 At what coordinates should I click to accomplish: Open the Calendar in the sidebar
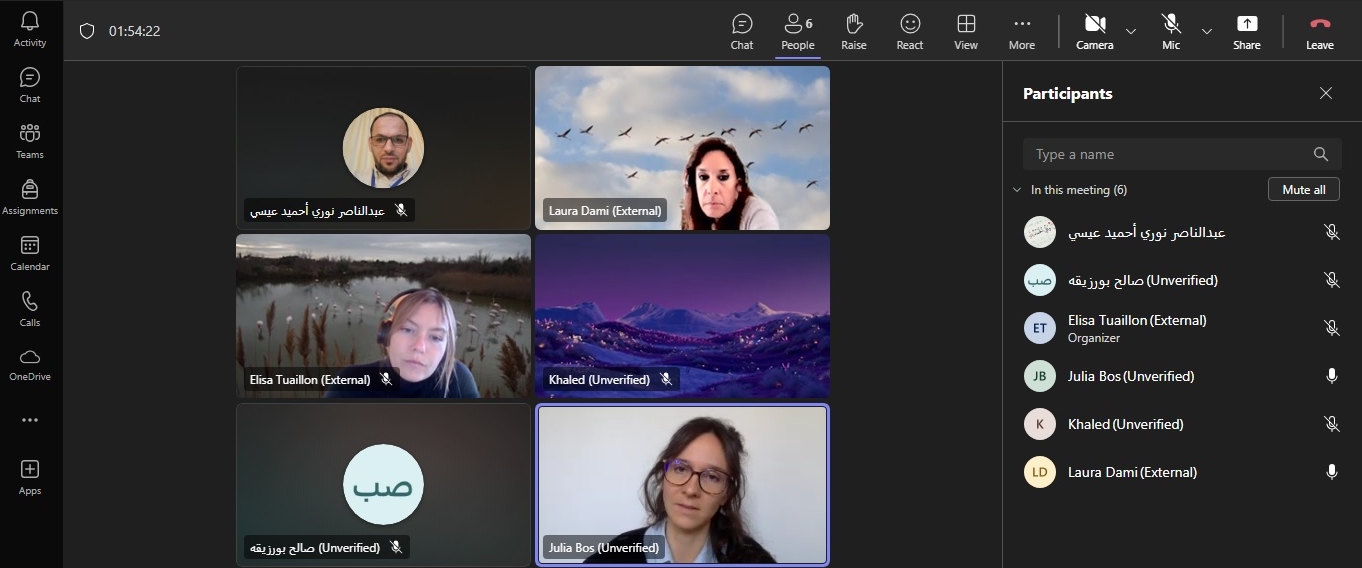[x=30, y=253]
